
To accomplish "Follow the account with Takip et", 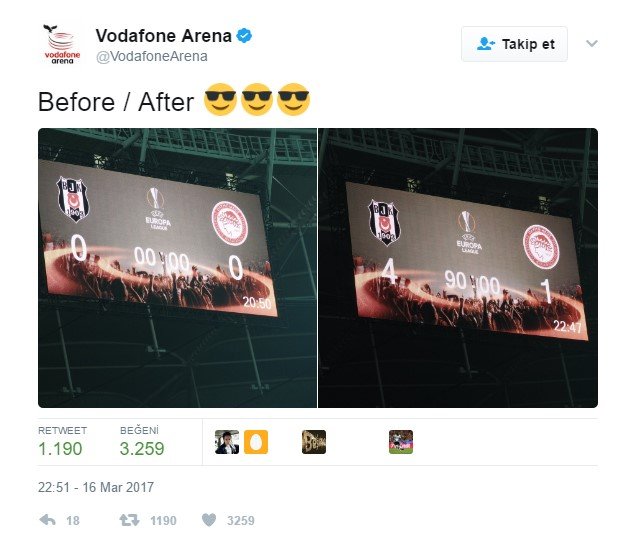I will (514, 44).
